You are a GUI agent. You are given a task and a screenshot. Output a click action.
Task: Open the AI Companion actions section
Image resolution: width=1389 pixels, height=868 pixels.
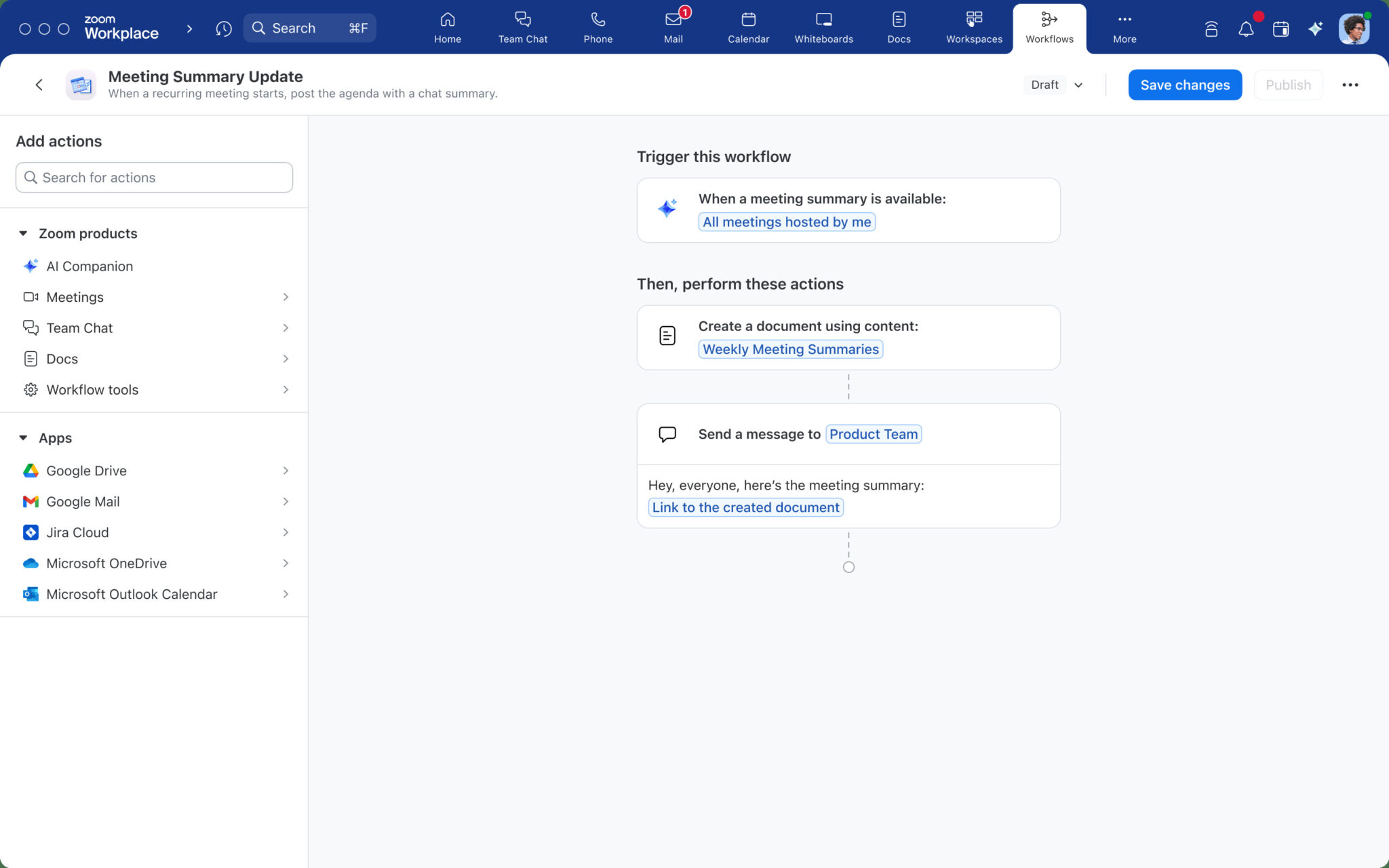click(x=89, y=265)
